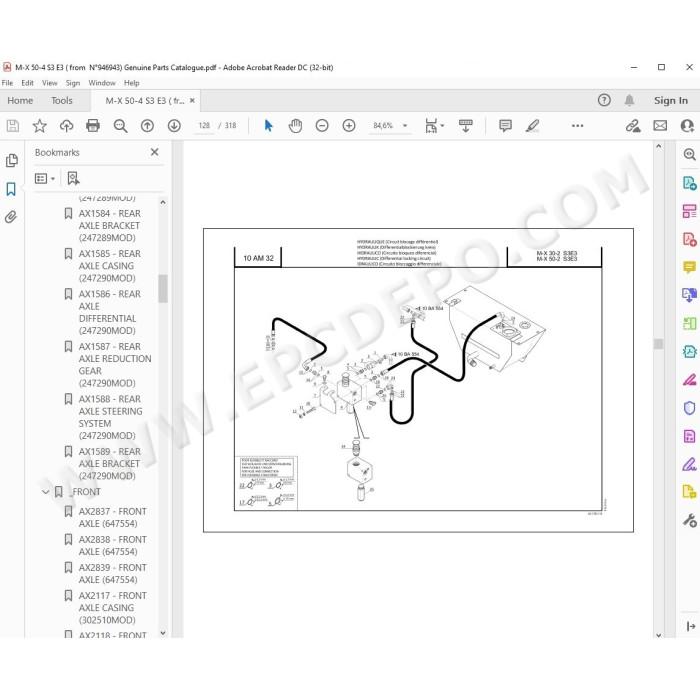Image resolution: width=700 pixels, height=700 pixels.
Task: Click the star bookmark icon
Action: click(x=39, y=125)
